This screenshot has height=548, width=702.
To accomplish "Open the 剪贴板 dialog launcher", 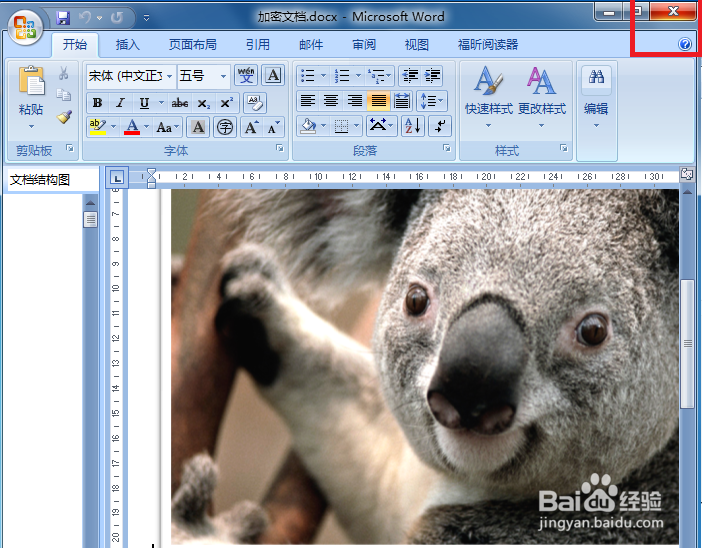I will click(x=69, y=148).
